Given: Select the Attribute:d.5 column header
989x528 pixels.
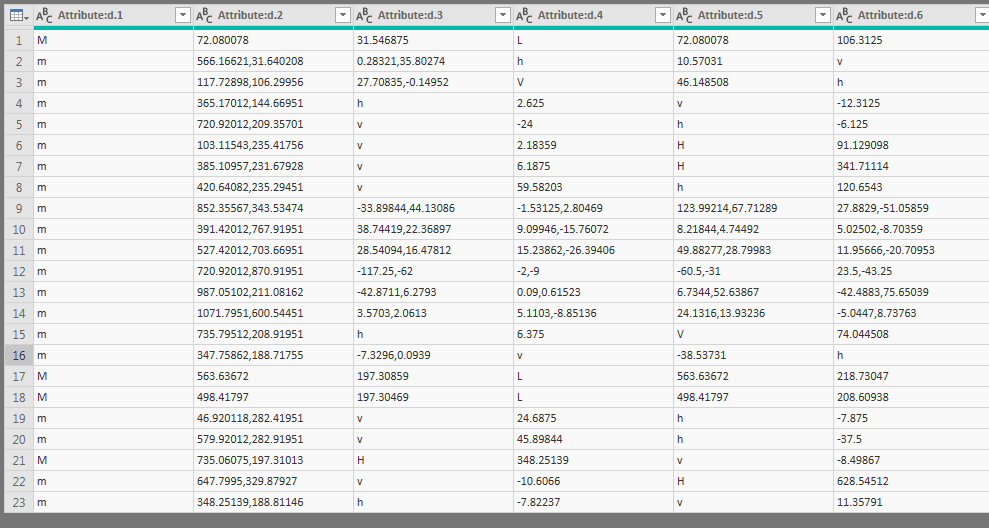Looking at the screenshot, I should tap(753, 16).
